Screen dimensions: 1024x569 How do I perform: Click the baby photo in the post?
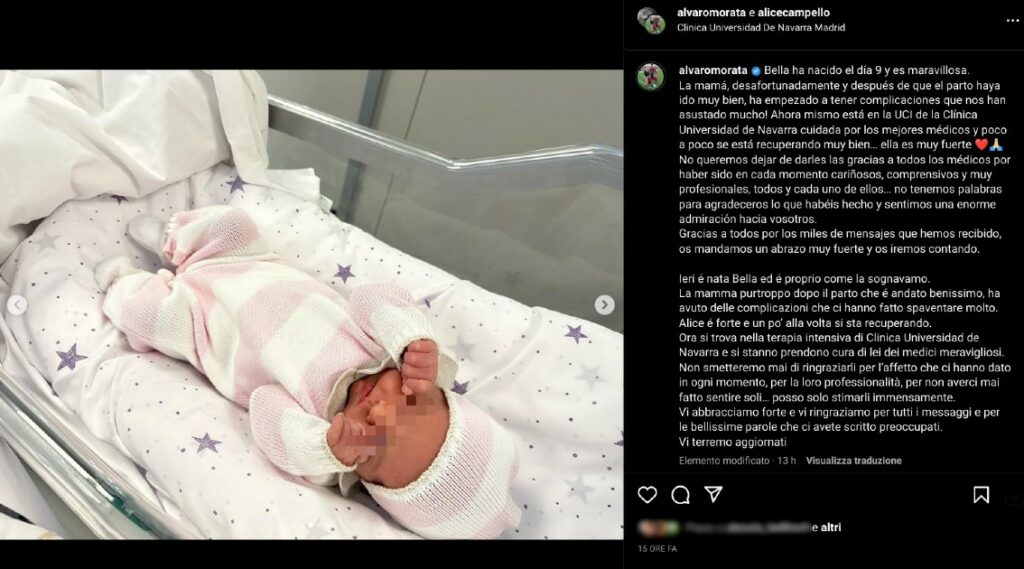coord(312,304)
